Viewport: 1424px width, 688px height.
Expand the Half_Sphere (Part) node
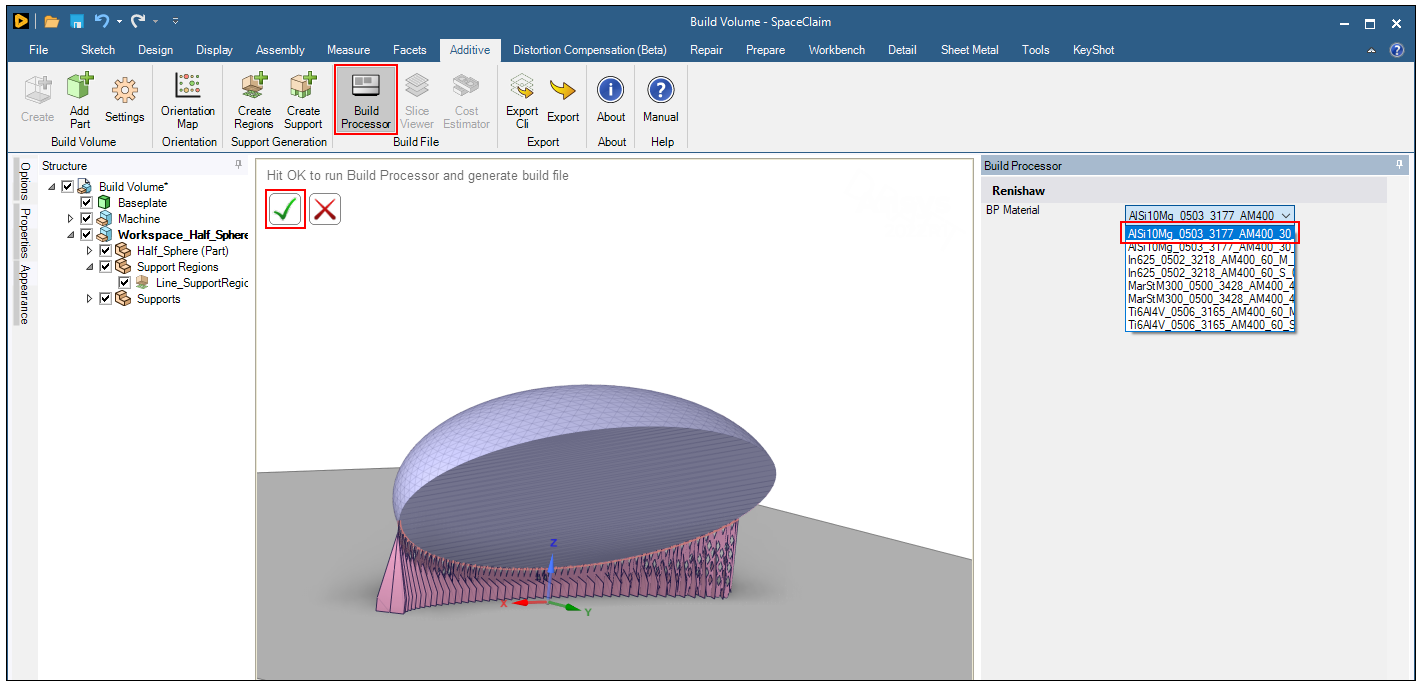[89, 250]
